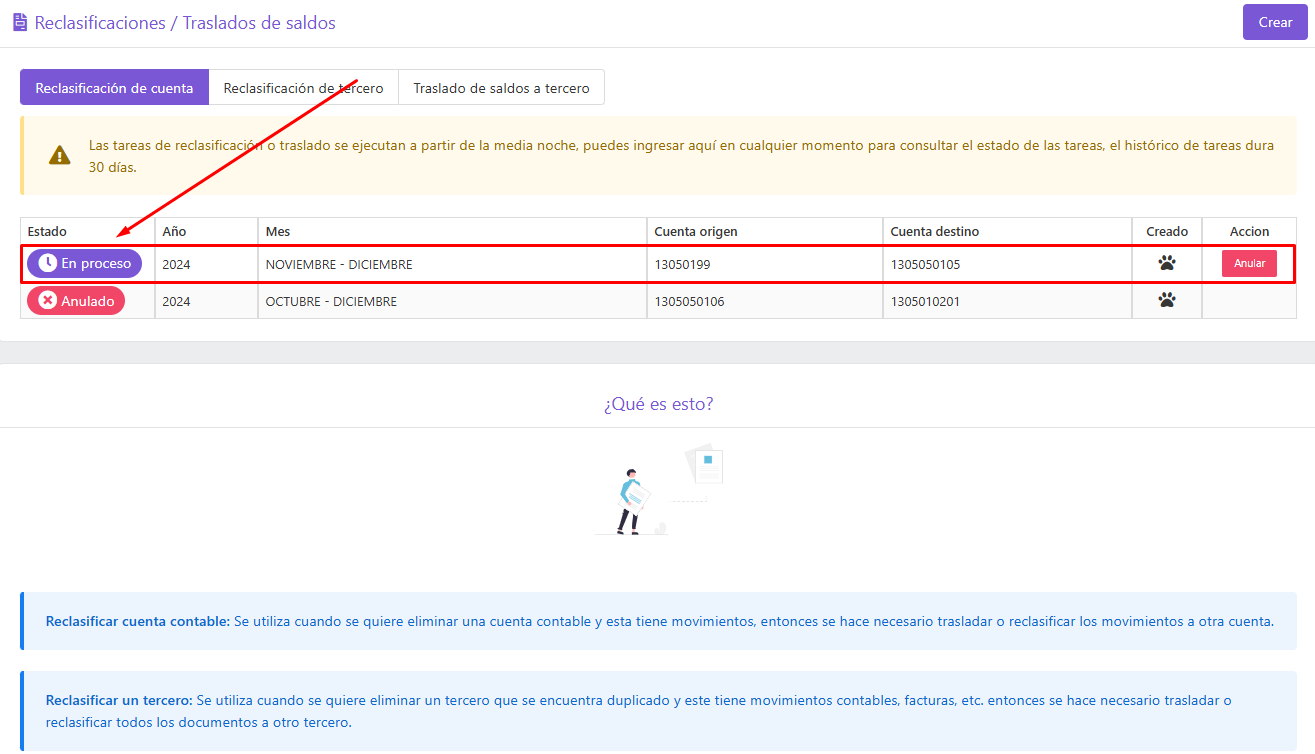
Task: Click the document icon beside the Reclasificaciones title
Action: (x=20, y=21)
